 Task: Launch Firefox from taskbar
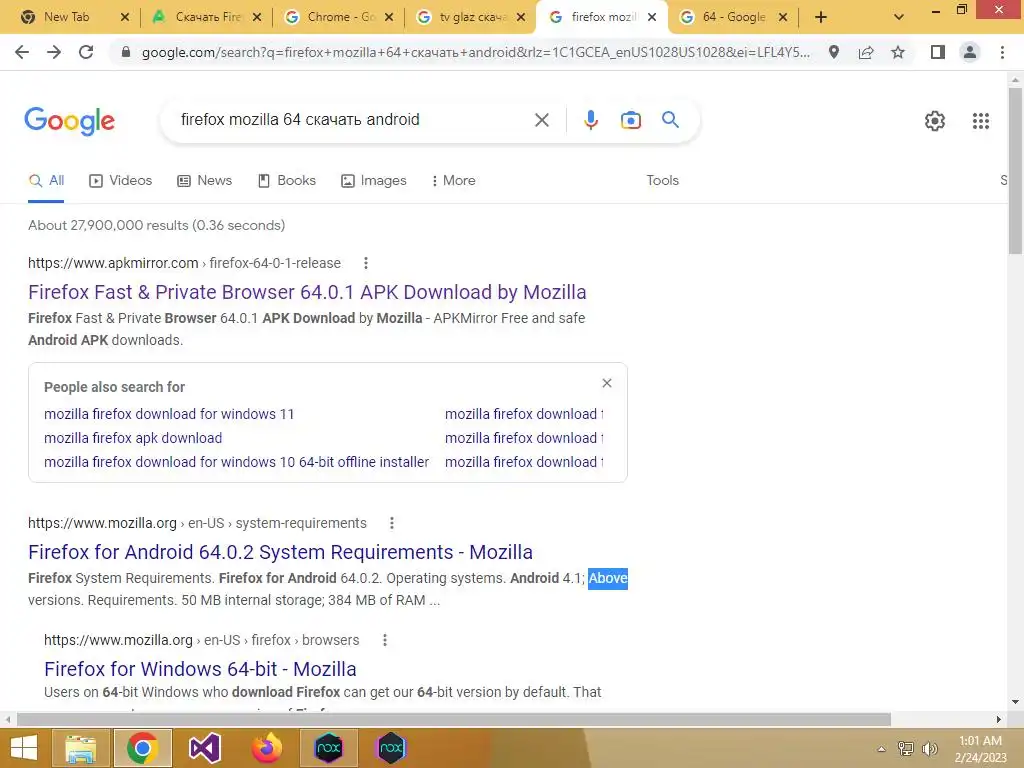click(266, 748)
